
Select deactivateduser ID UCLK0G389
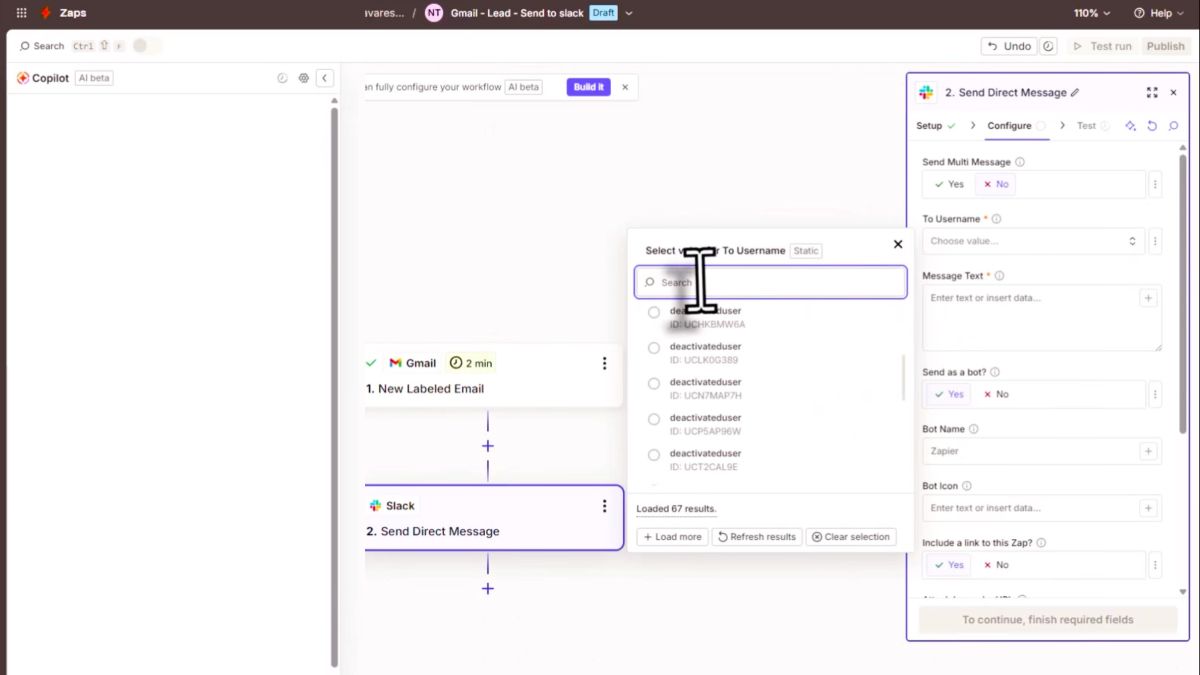click(654, 348)
